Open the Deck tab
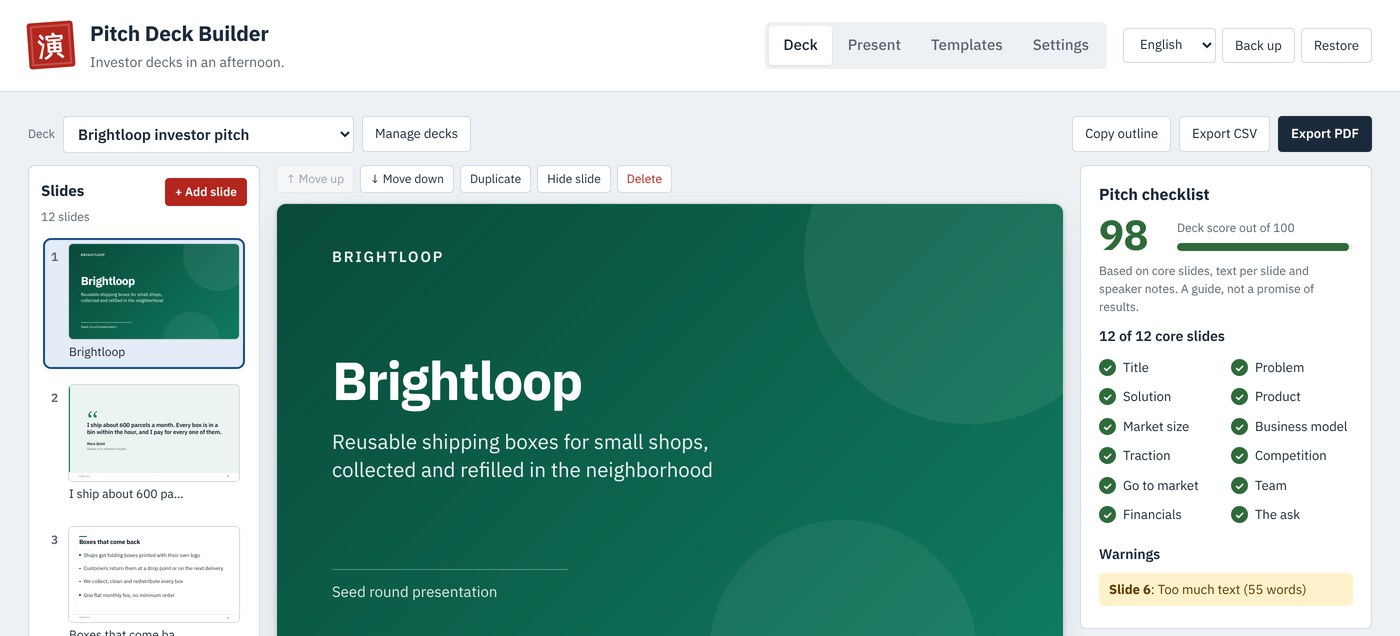 point(800,45)
